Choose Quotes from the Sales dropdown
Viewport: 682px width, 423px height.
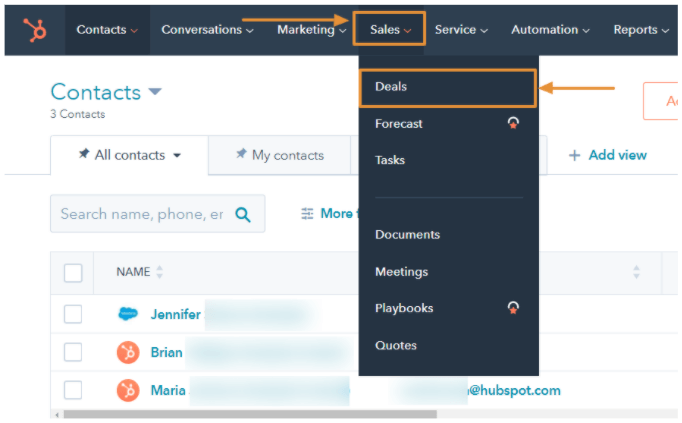396,346
